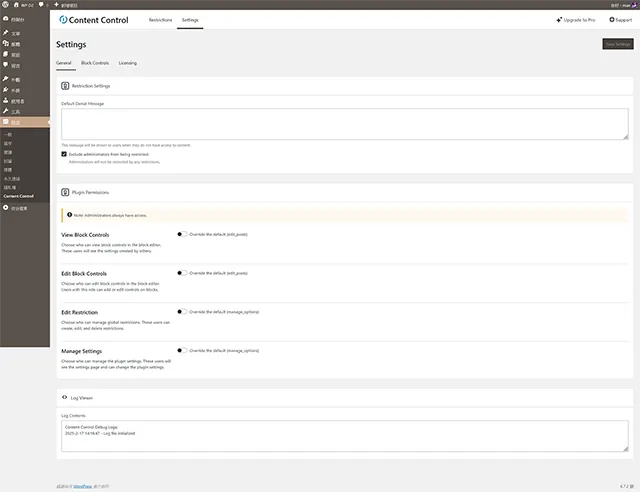The image size is (640, 492).
Task: Toggle View Block Controls override switch
Action: 182,234
